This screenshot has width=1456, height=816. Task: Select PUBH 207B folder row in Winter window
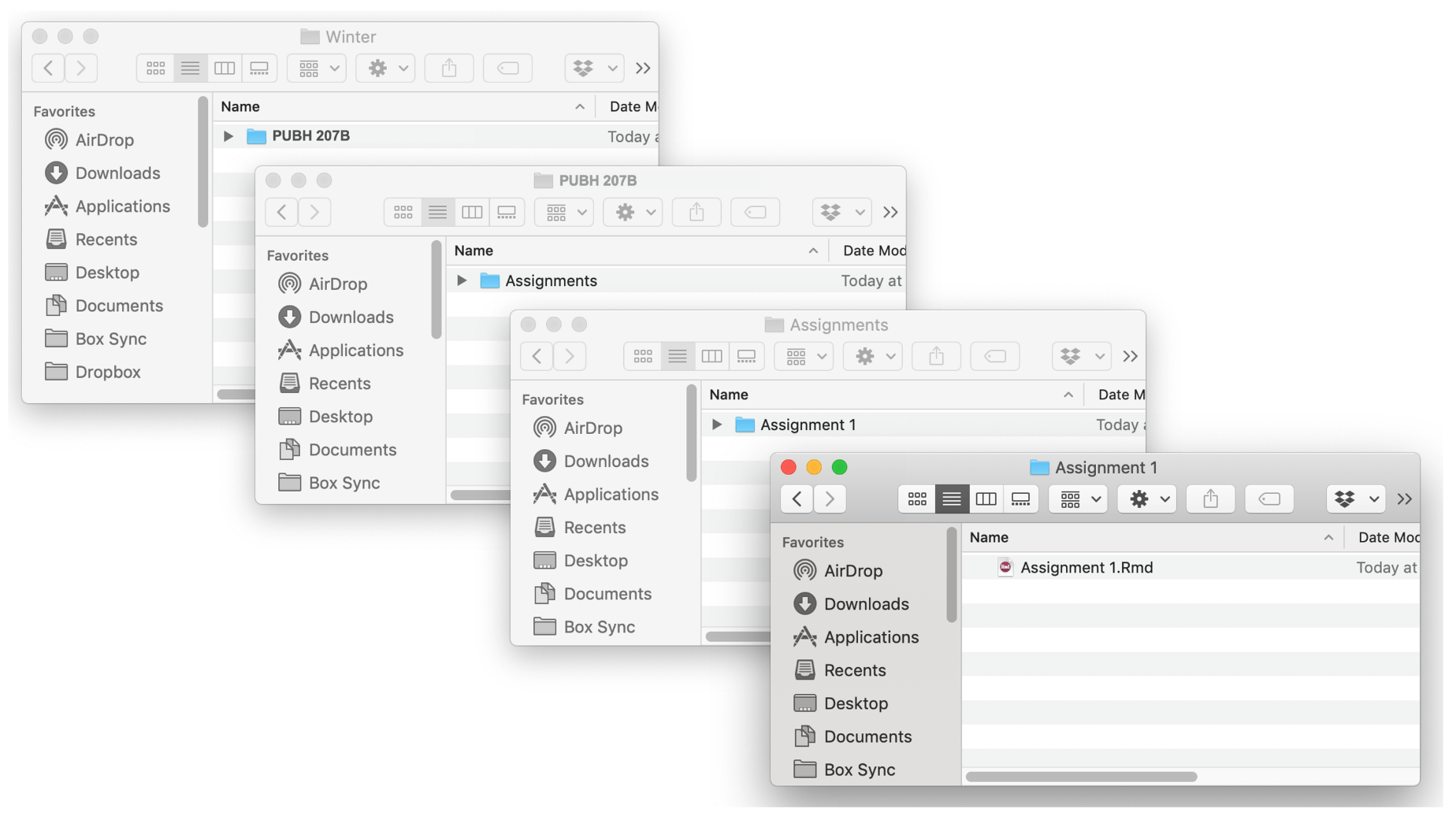point(436,136)
